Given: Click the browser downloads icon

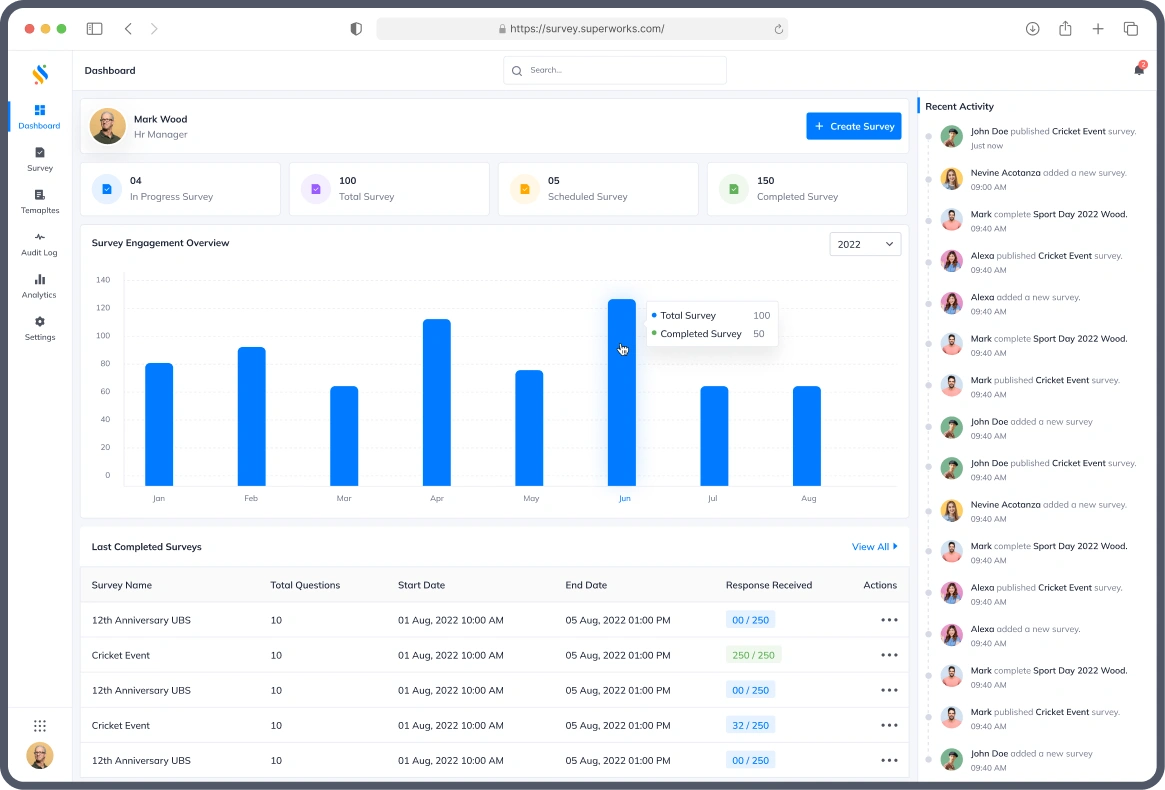Looking at the screenshot, I should pos(1033,29).
